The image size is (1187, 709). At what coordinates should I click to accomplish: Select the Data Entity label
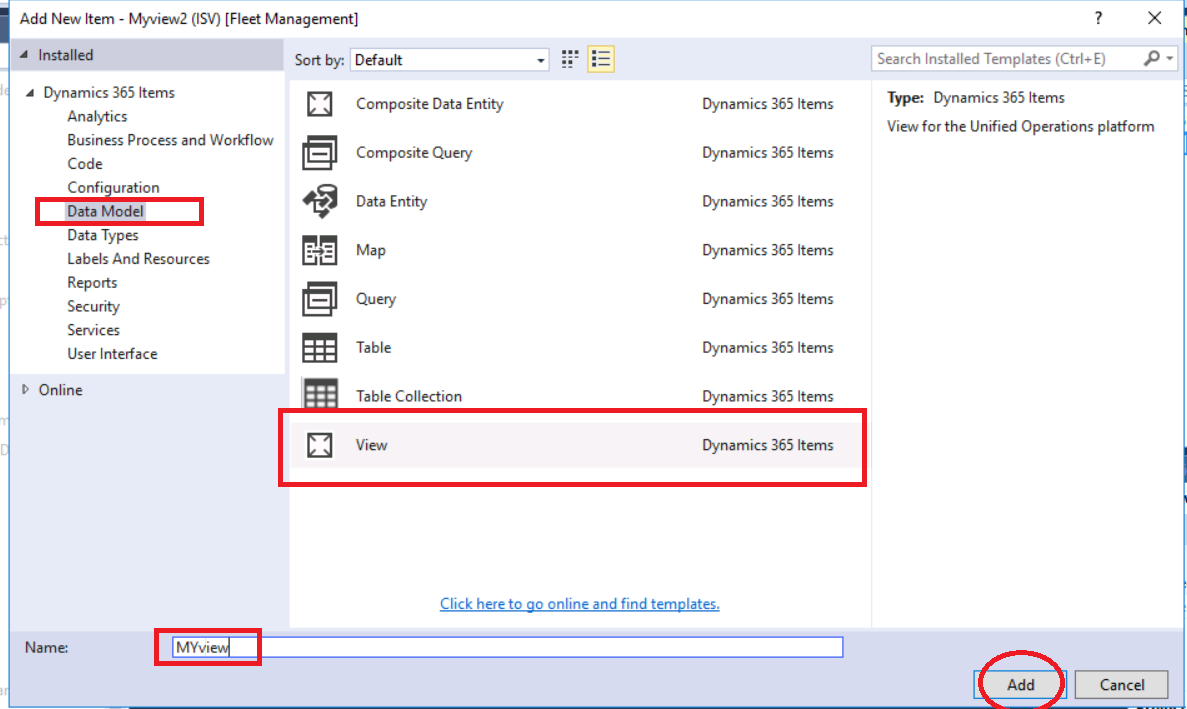391,201
